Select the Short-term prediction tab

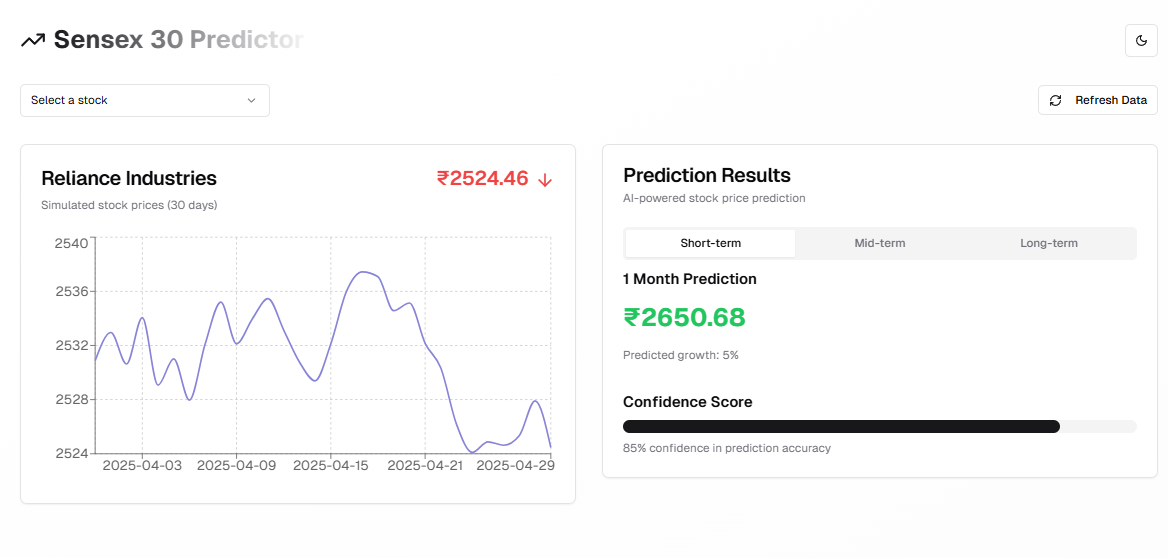coord(710,243)
